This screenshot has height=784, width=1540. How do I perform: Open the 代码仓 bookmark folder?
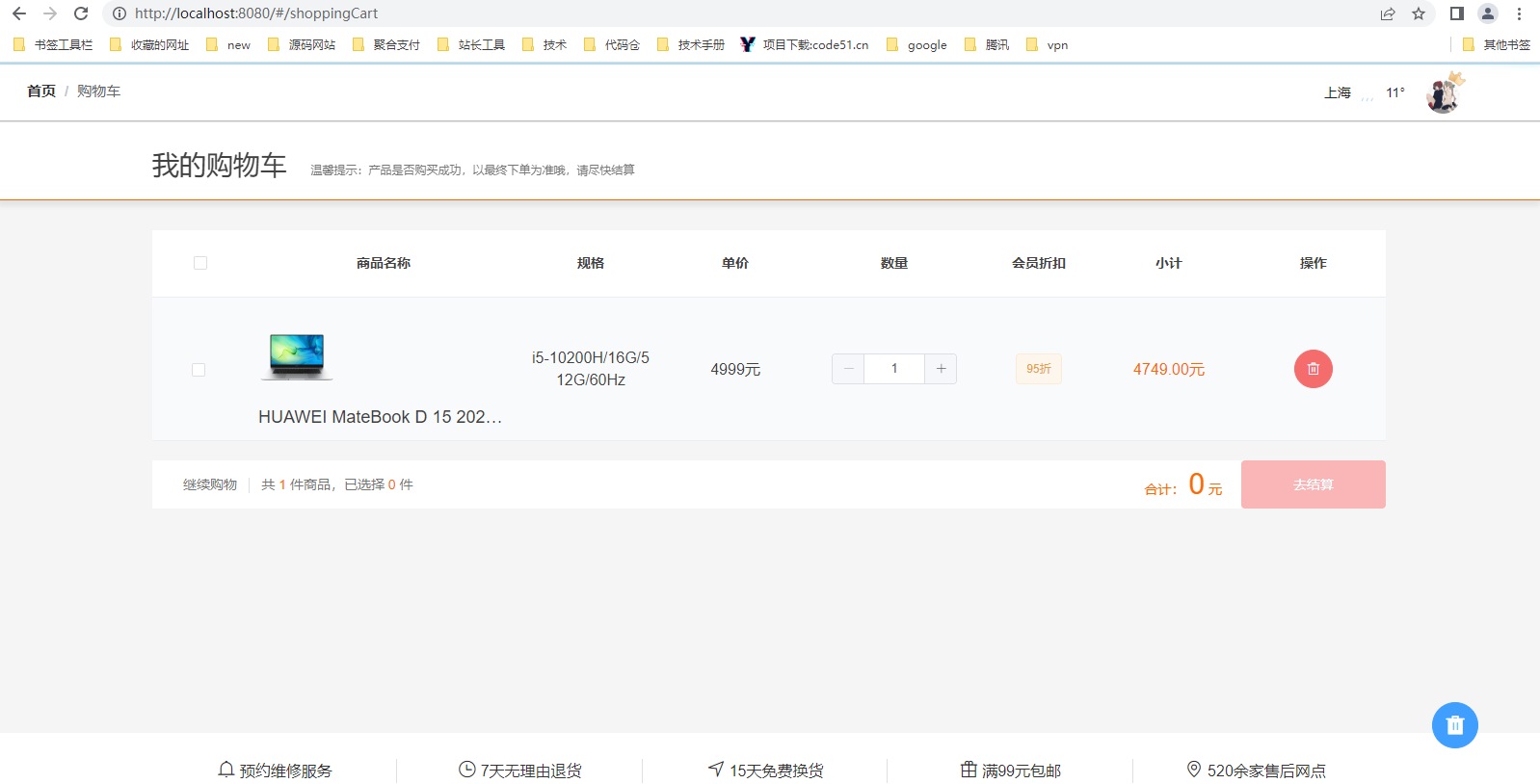click(x=612, y=44)
